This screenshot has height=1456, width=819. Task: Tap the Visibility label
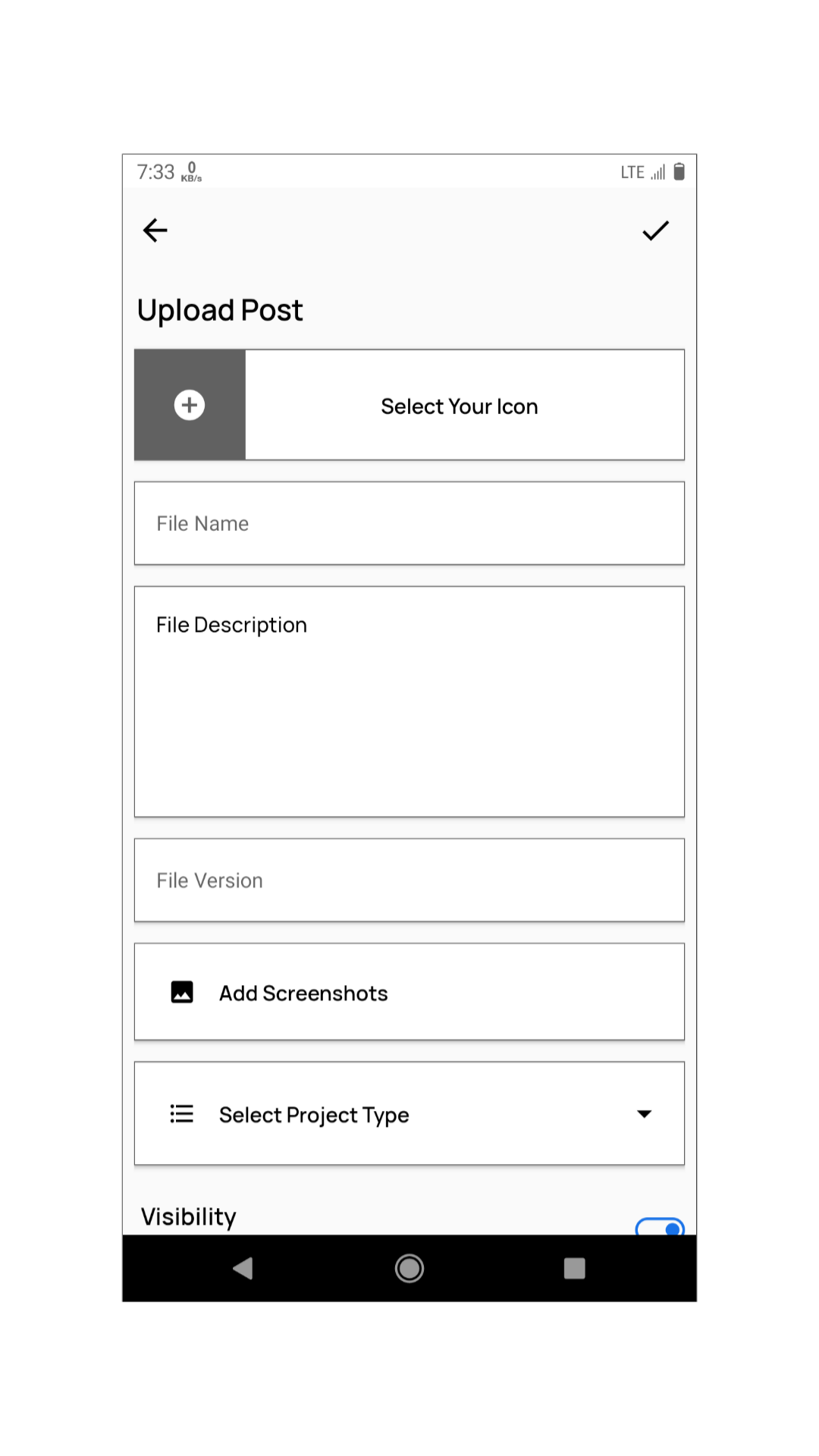click(x=189, y=1216)
